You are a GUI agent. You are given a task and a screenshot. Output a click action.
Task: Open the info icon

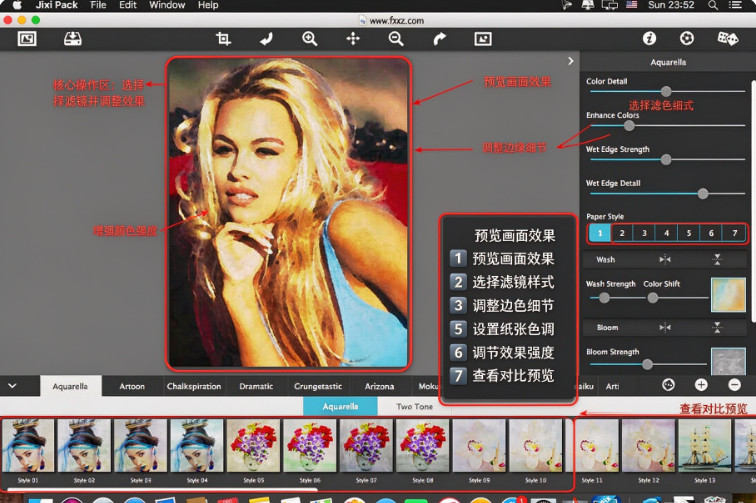coord(649,38)
